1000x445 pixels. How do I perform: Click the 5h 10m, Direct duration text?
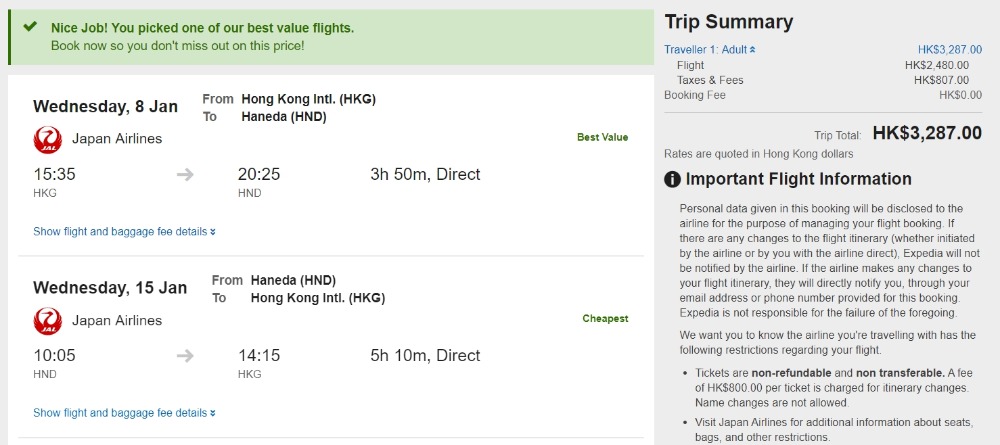(425, 355)
